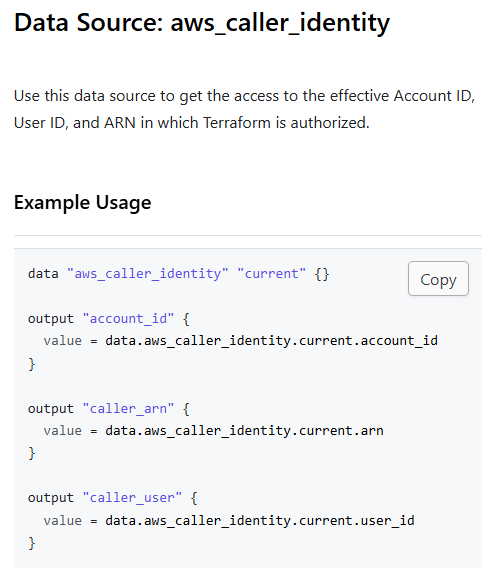Image resolution: width=502 pixels, height=581 pixels.
Task: Click the closing brace of caller_user output
Action: coord(32,544)
